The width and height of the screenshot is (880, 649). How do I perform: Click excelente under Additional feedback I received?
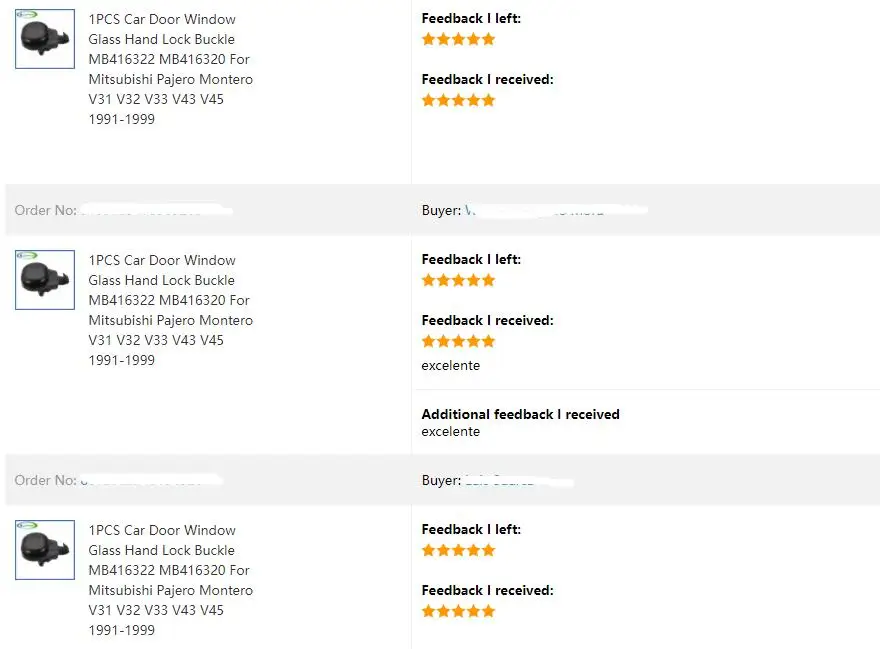pos(451,432)
